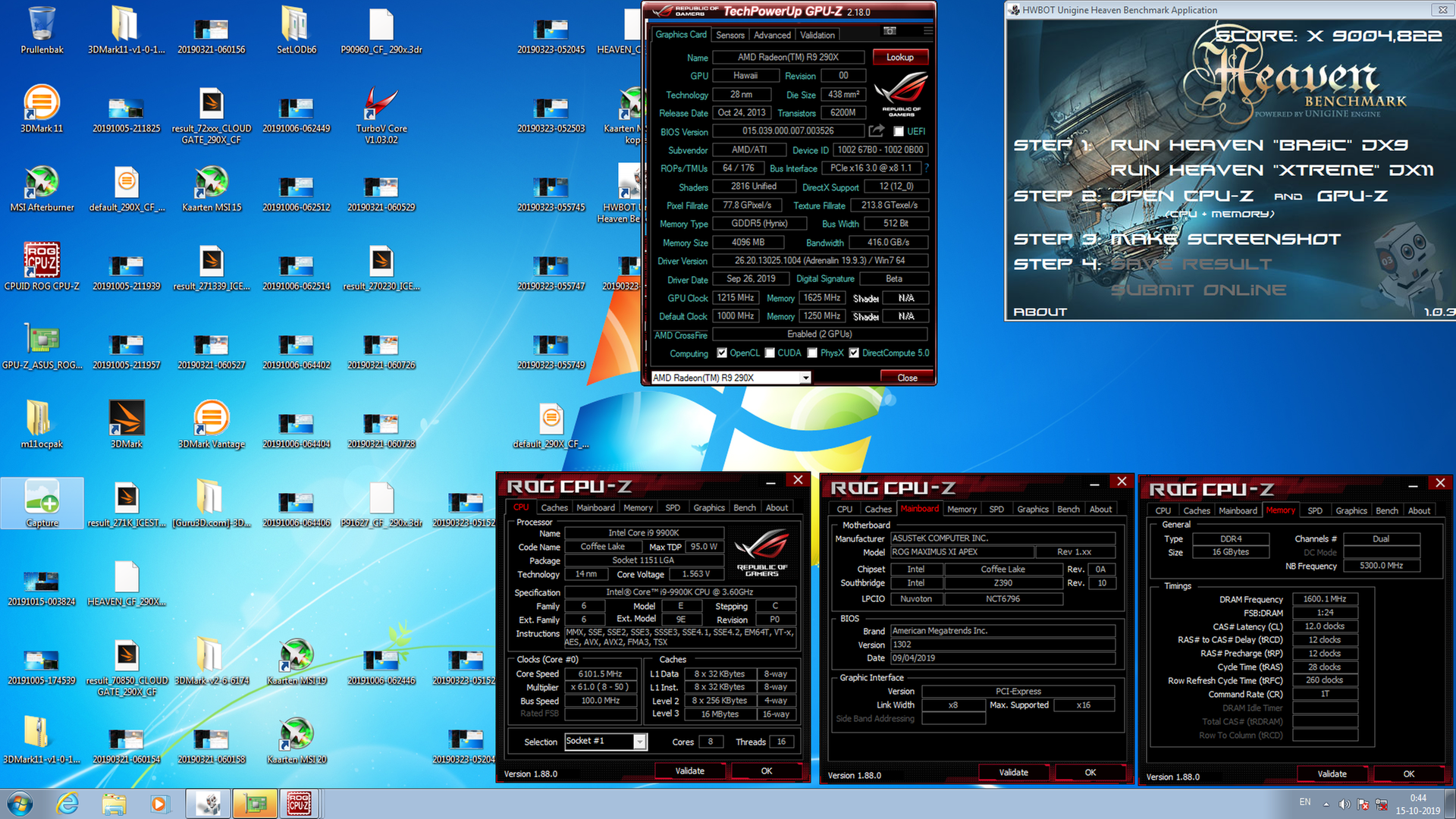Click Validate in the left CPU-Z window
The width and height of the screenshot is (1456, 819).
click(x=690, y=770)
